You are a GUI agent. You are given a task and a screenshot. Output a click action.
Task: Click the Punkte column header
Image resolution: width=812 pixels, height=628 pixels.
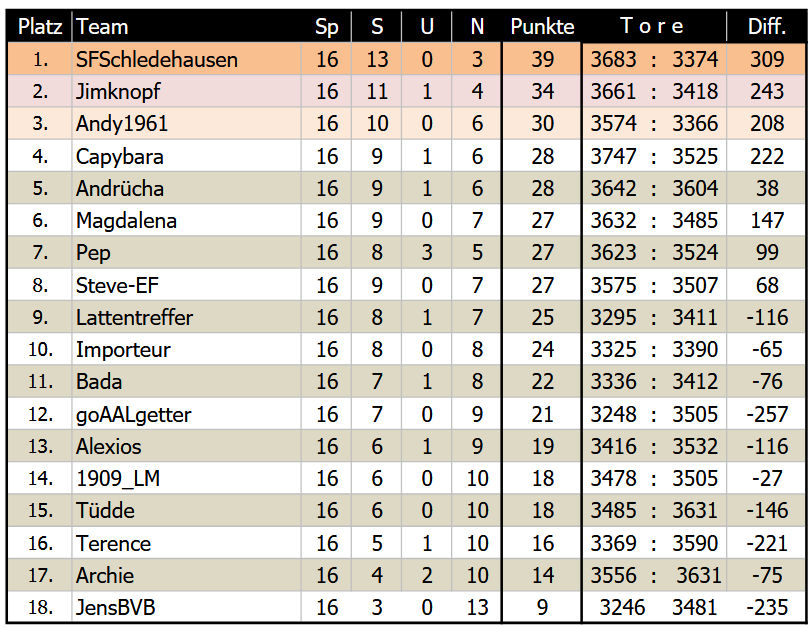(x=542, y=27)
